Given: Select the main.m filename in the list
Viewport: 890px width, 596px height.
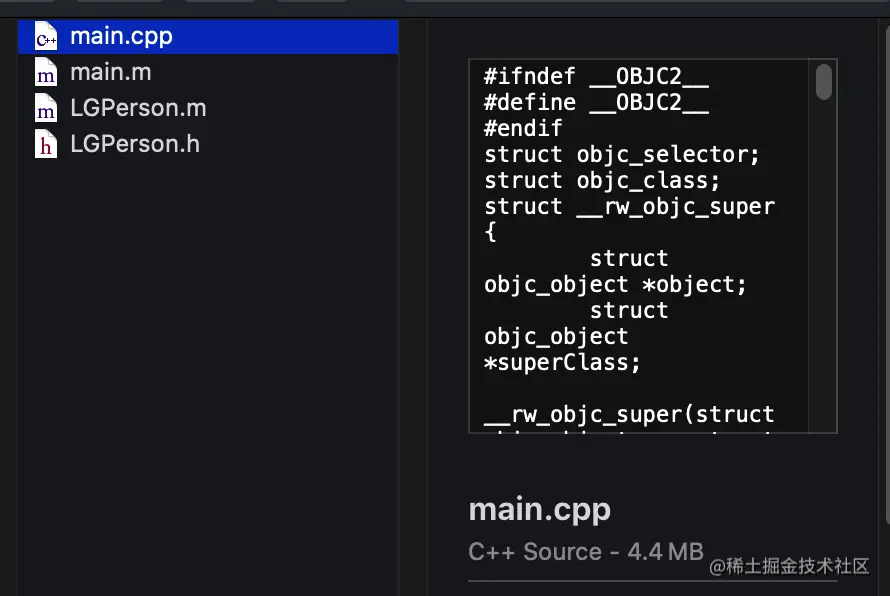Looking at the screenshot, I should point(110,73).
